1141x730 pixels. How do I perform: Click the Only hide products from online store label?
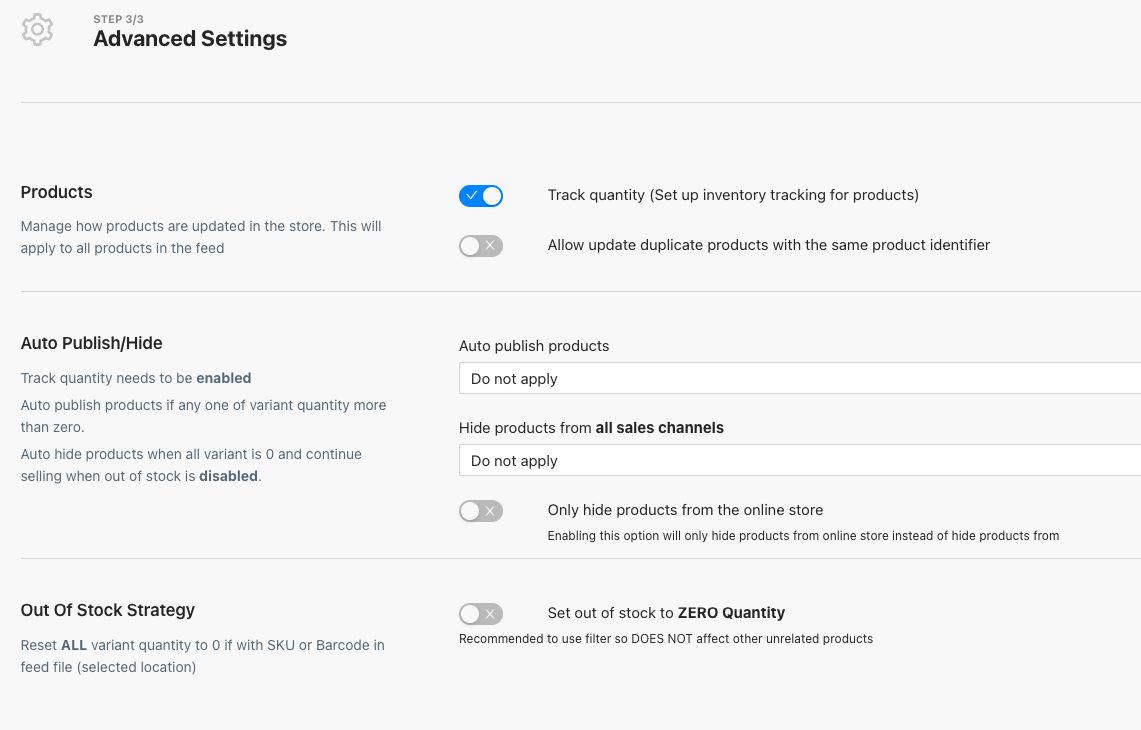(685, 510)
